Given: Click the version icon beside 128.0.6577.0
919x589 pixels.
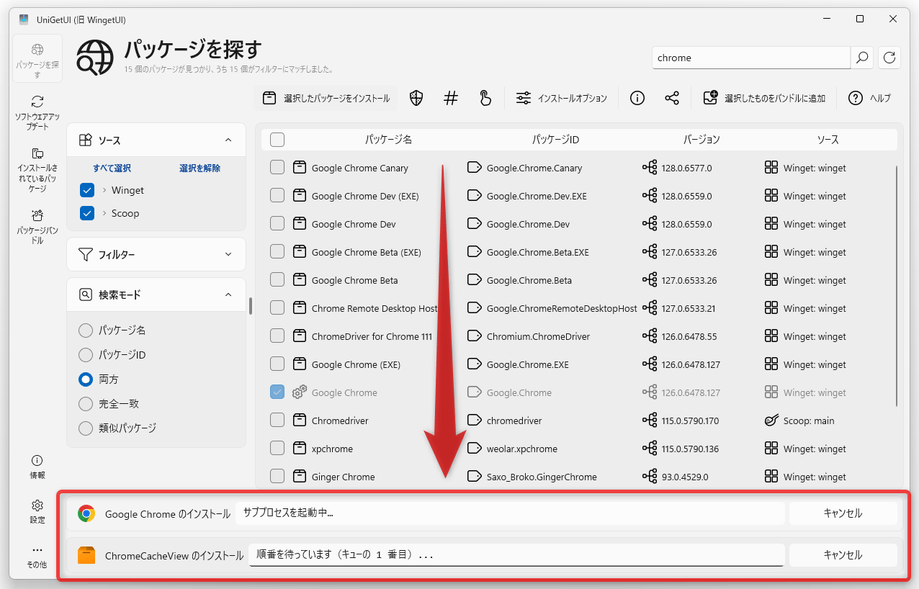Looking at the screenshot, I should pos(649,168).
